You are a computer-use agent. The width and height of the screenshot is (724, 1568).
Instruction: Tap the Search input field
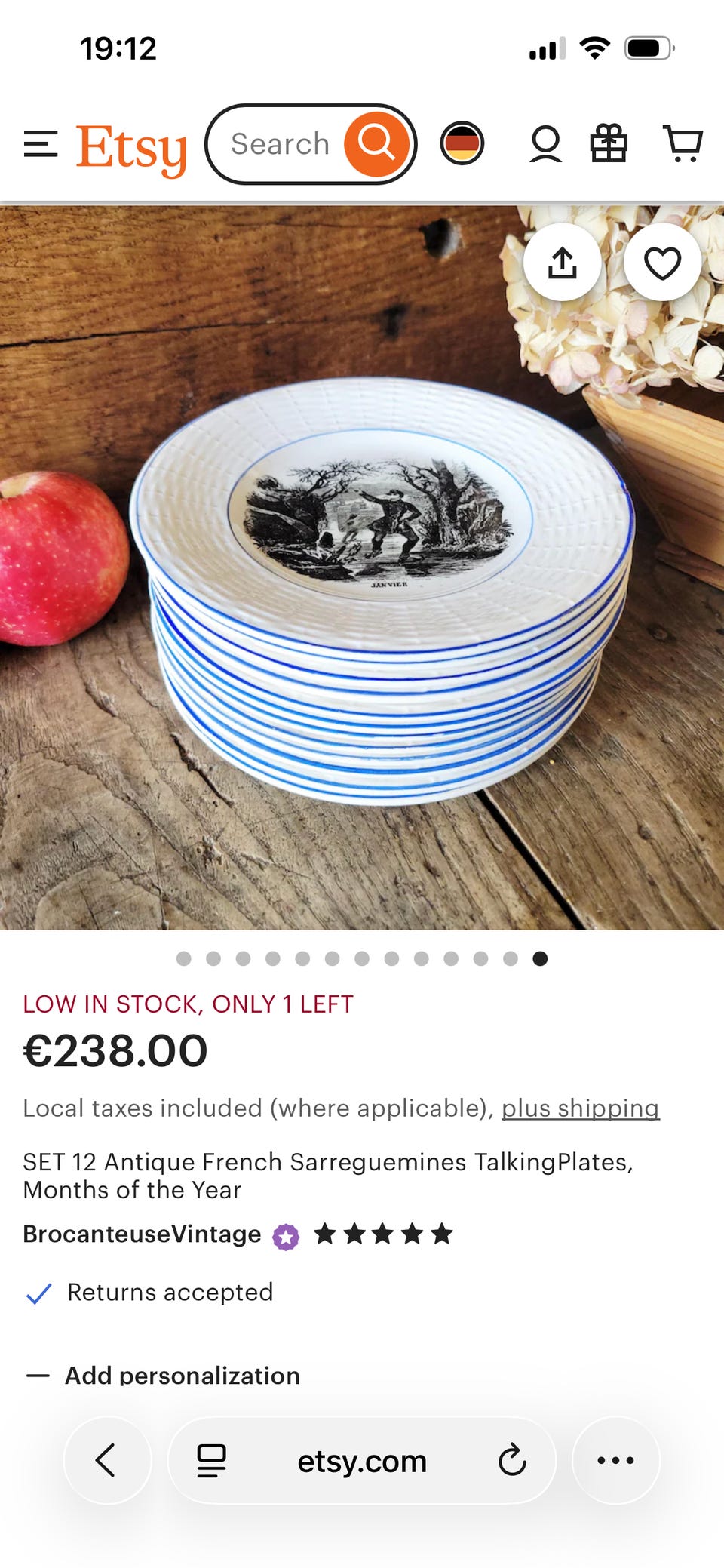click(x=280, y=144)
